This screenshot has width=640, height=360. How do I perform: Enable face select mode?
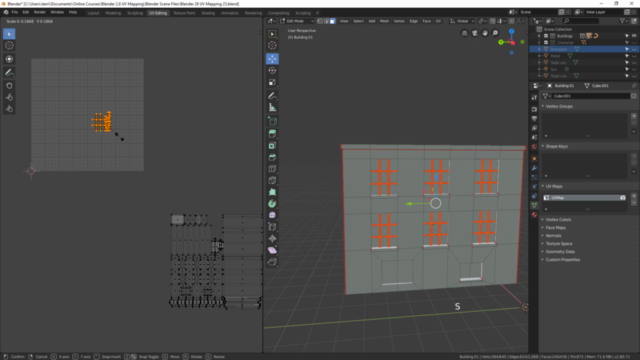pyautogui.click(x=332, y=21)
